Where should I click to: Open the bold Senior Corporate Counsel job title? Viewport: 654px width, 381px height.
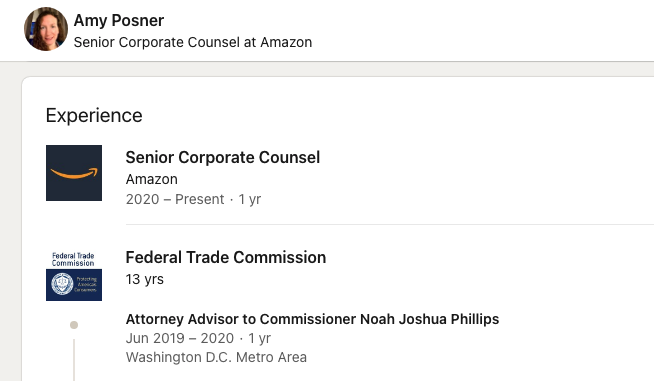point(223,157)
